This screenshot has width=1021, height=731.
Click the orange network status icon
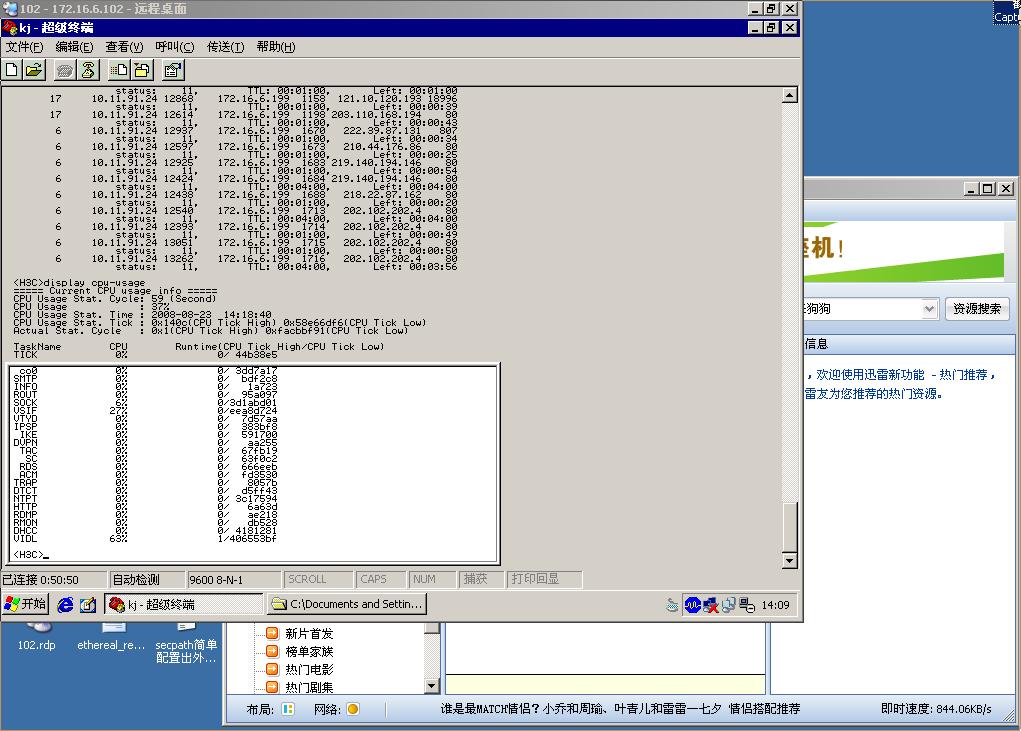click(x=352, y=709)
